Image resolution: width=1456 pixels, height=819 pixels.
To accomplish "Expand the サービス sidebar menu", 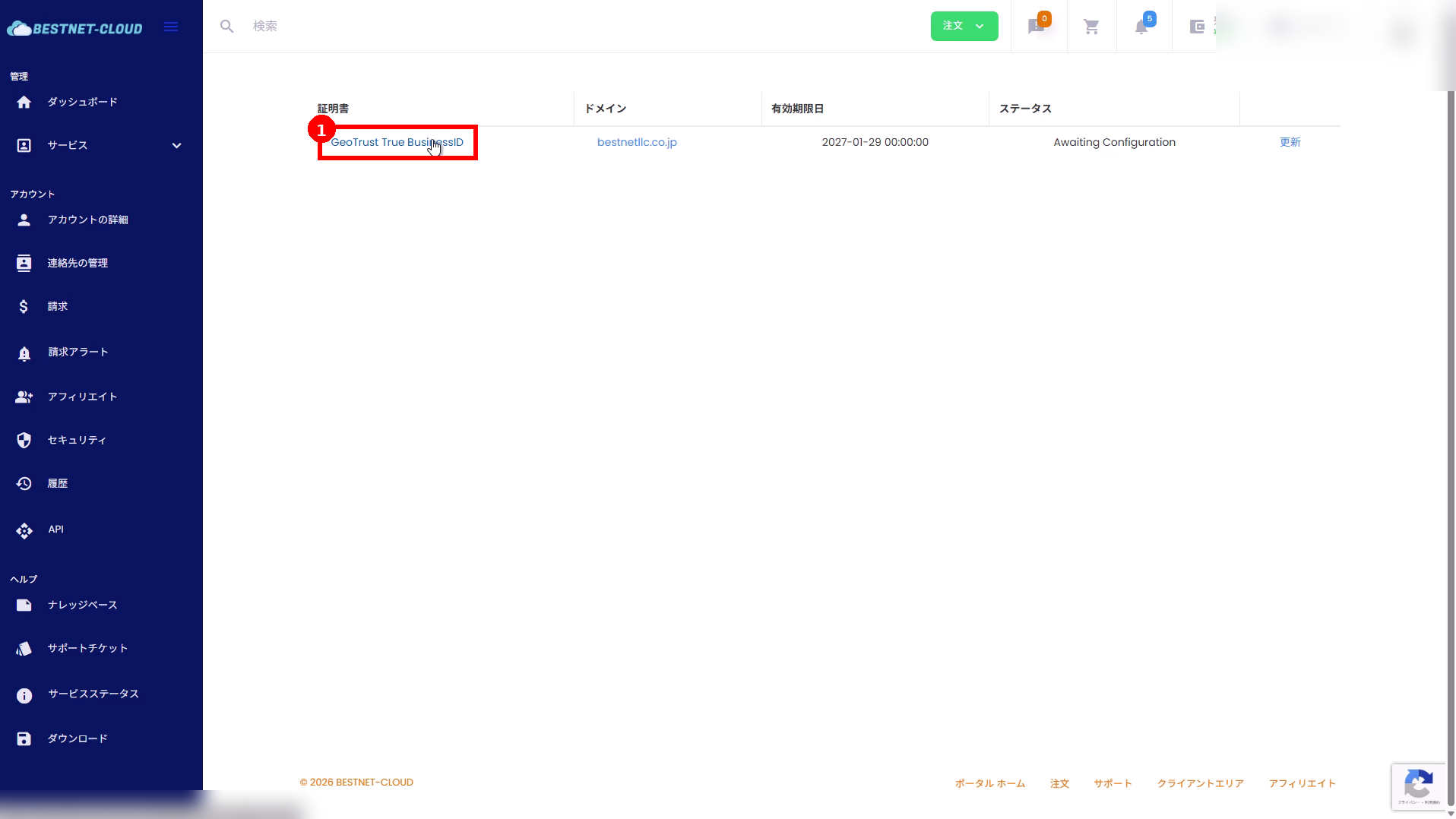I will 99,145.
